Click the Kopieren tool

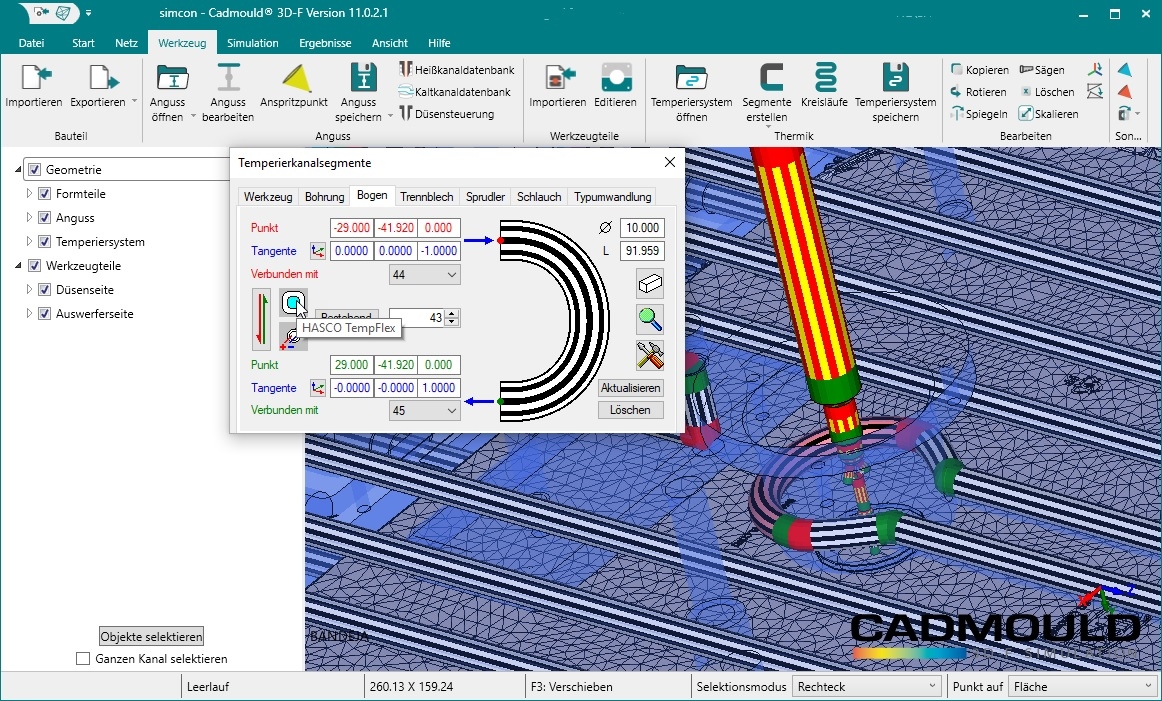click(980, 70)
